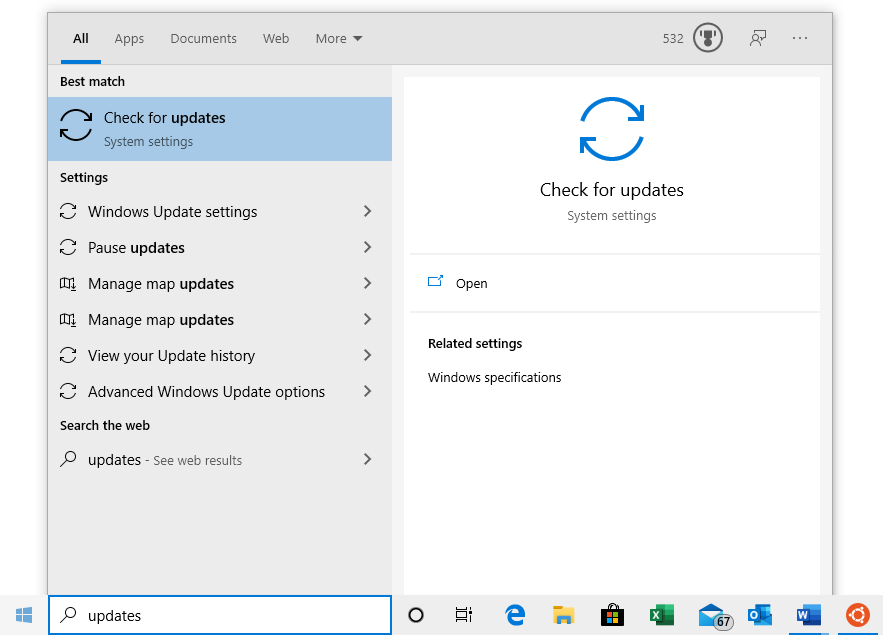Expand arrow for web results updates
883x635 pixels.
click(x=368, y=460)
